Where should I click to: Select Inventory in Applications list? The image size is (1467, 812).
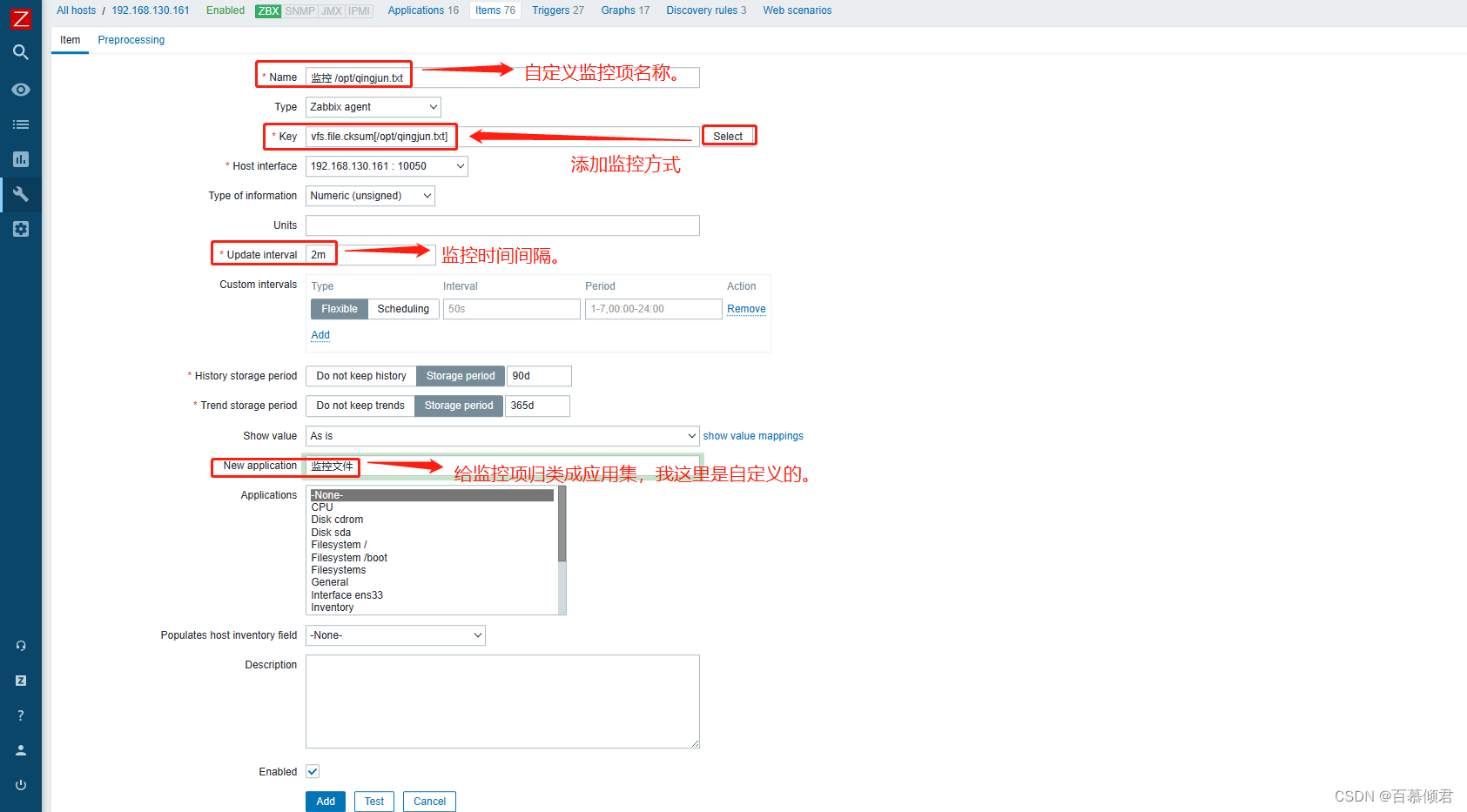click(x=432, y=607)
